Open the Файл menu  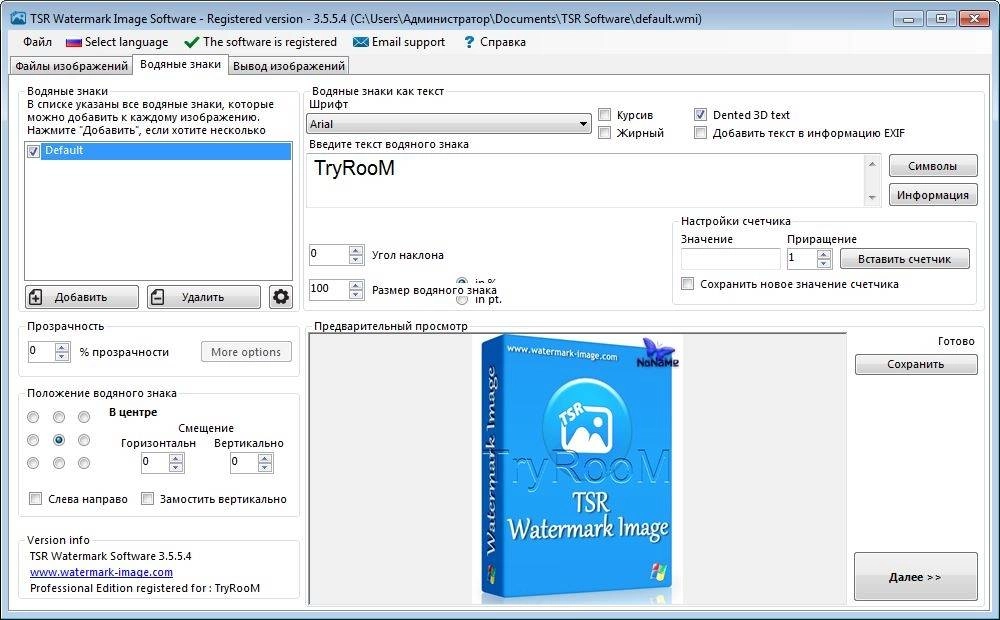pyautogui.click(x=38, y=42)
